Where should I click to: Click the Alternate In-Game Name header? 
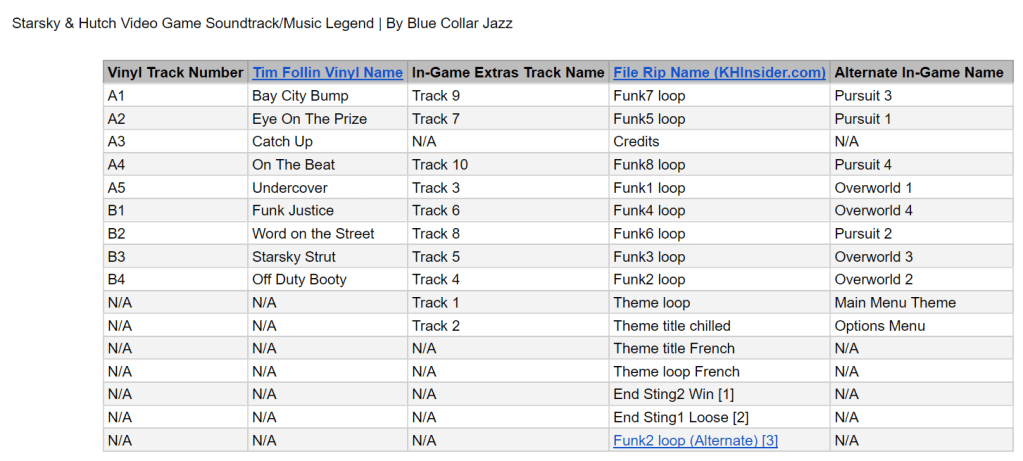[918, 72]
